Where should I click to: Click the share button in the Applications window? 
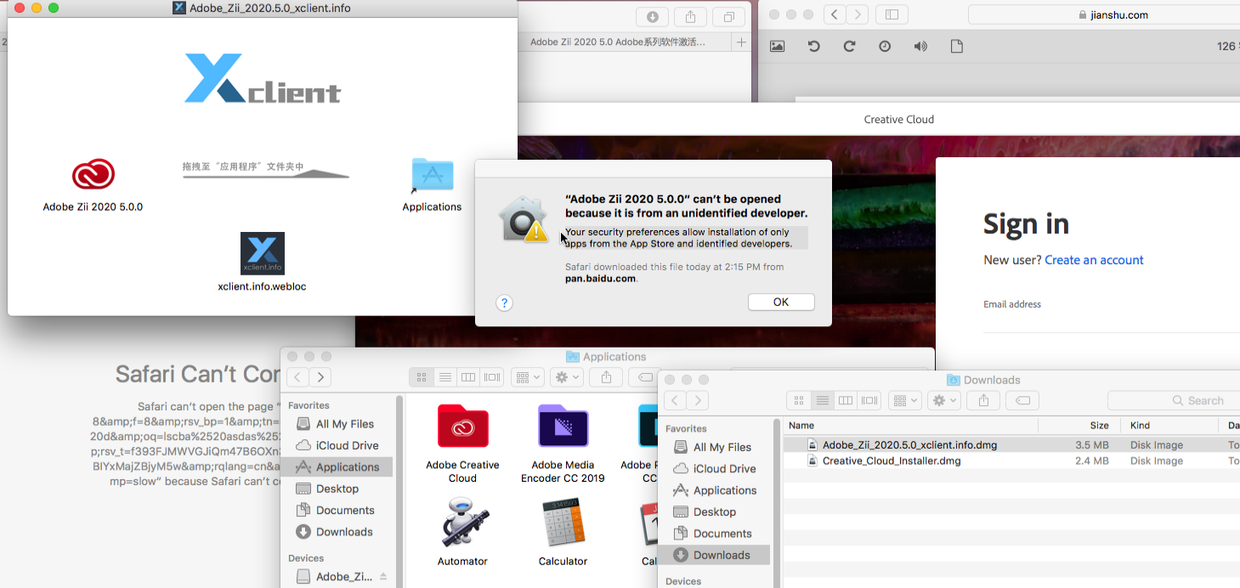[x=606, y=377]
